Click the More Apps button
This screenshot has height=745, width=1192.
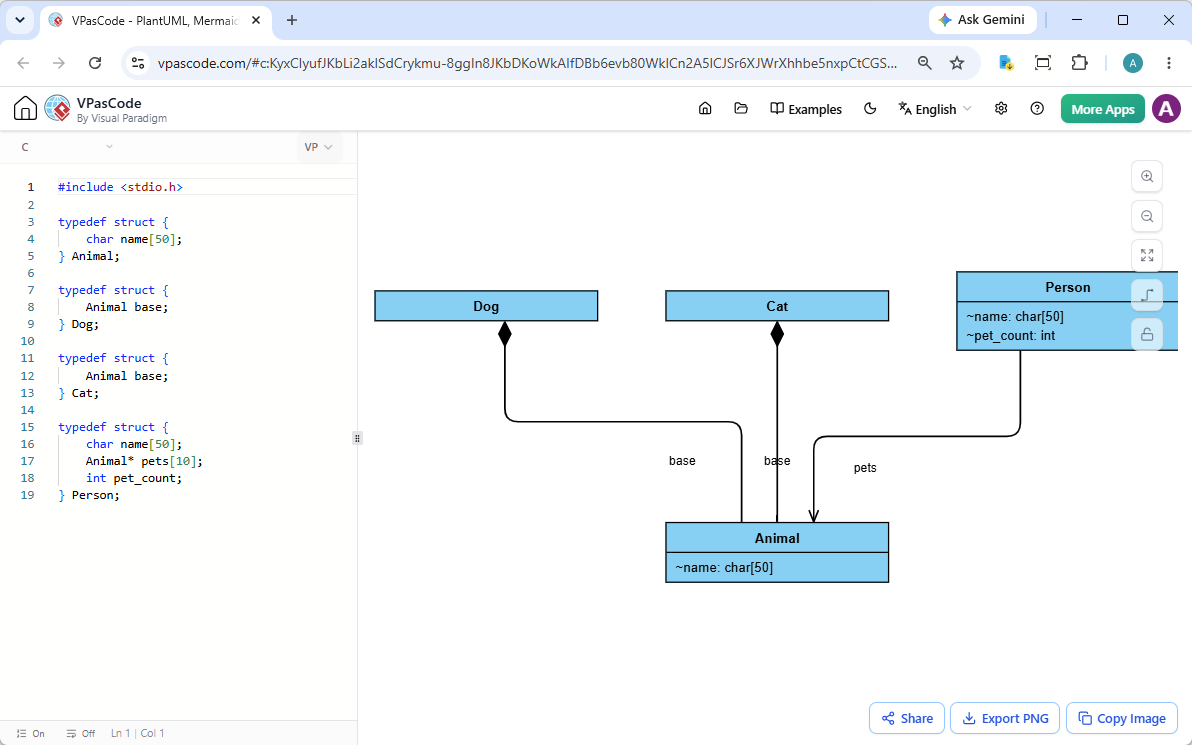pos(1102,109)
